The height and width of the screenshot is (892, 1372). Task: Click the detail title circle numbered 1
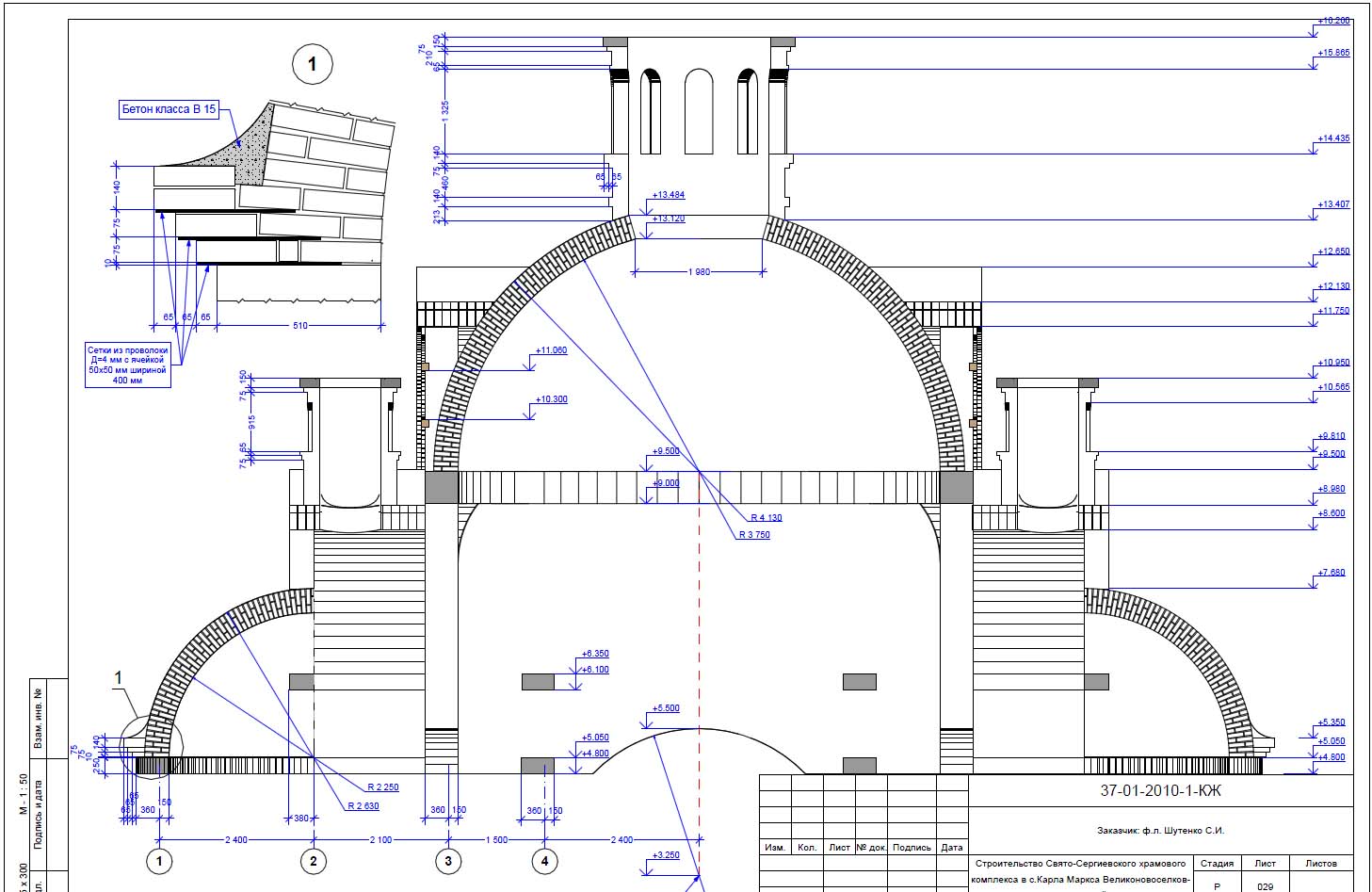312,64
